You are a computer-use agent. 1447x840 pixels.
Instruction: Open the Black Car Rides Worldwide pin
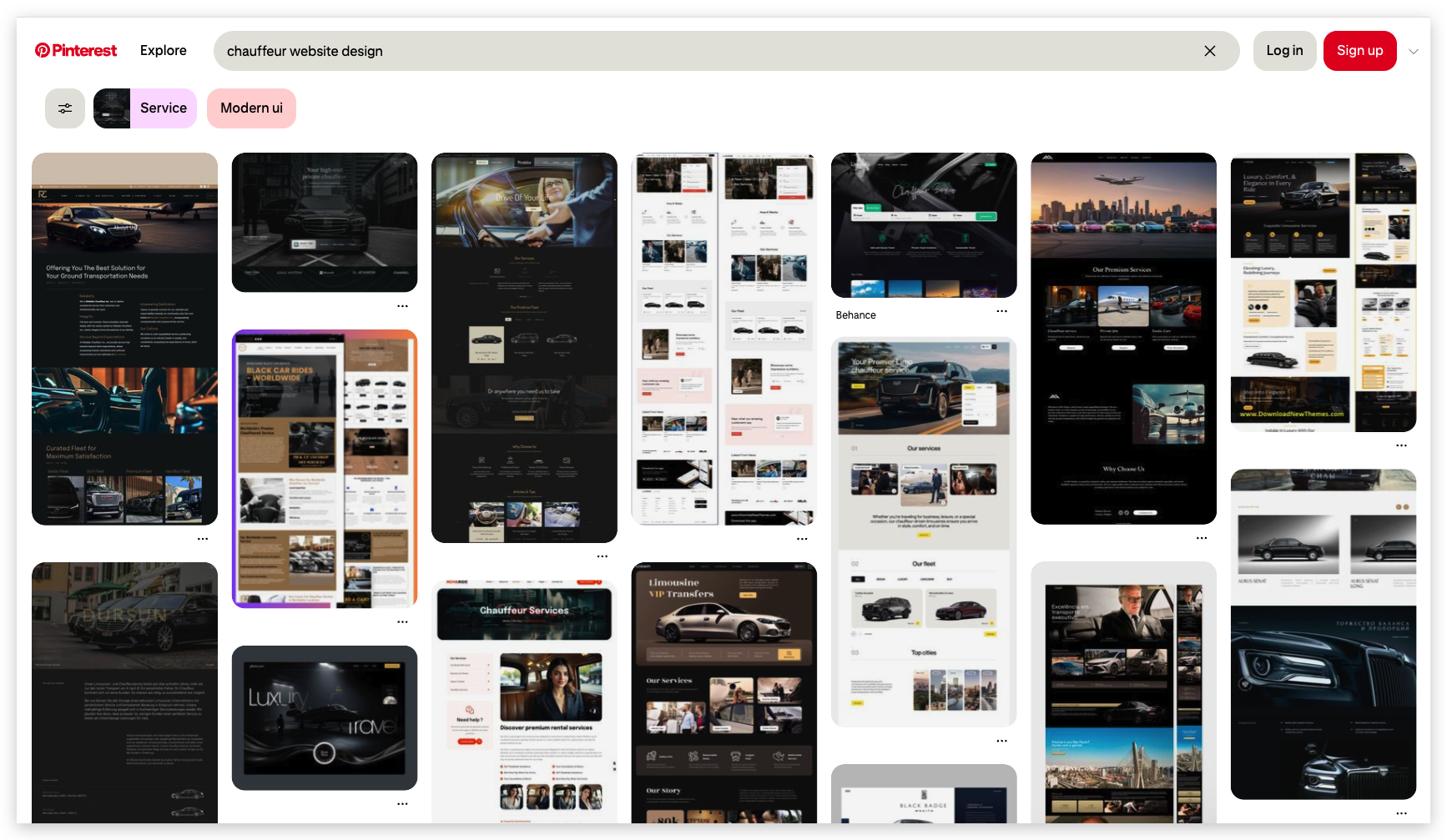(325, 469)
